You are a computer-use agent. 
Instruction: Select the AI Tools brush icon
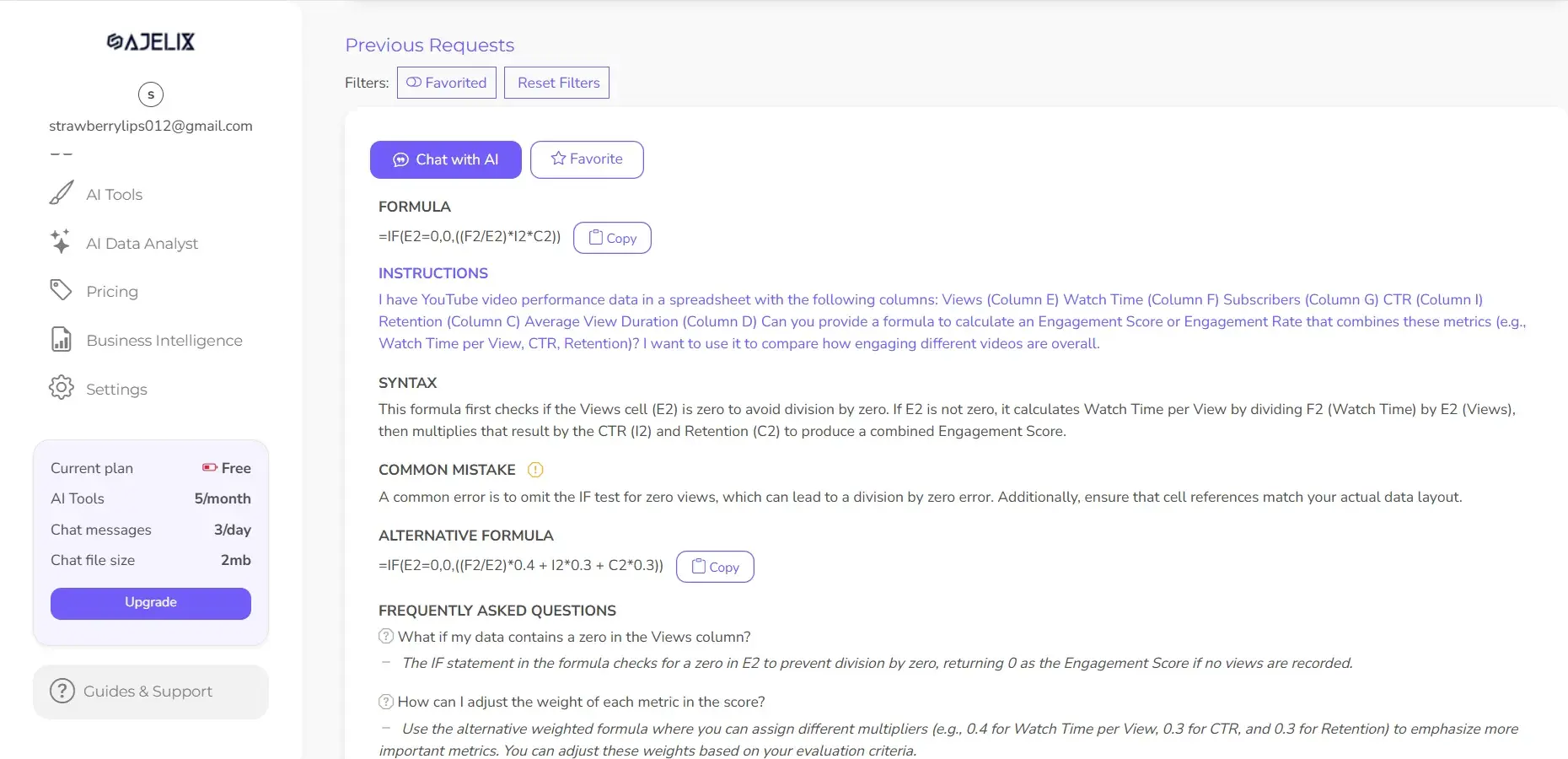tap(60, 193)
